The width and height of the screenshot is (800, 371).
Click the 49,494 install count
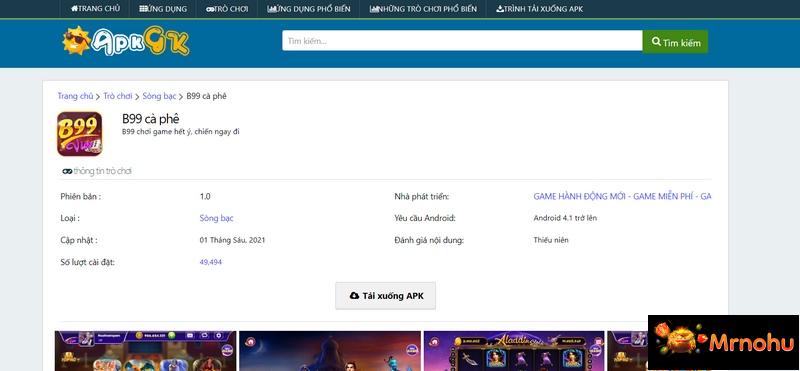point(211,262)
